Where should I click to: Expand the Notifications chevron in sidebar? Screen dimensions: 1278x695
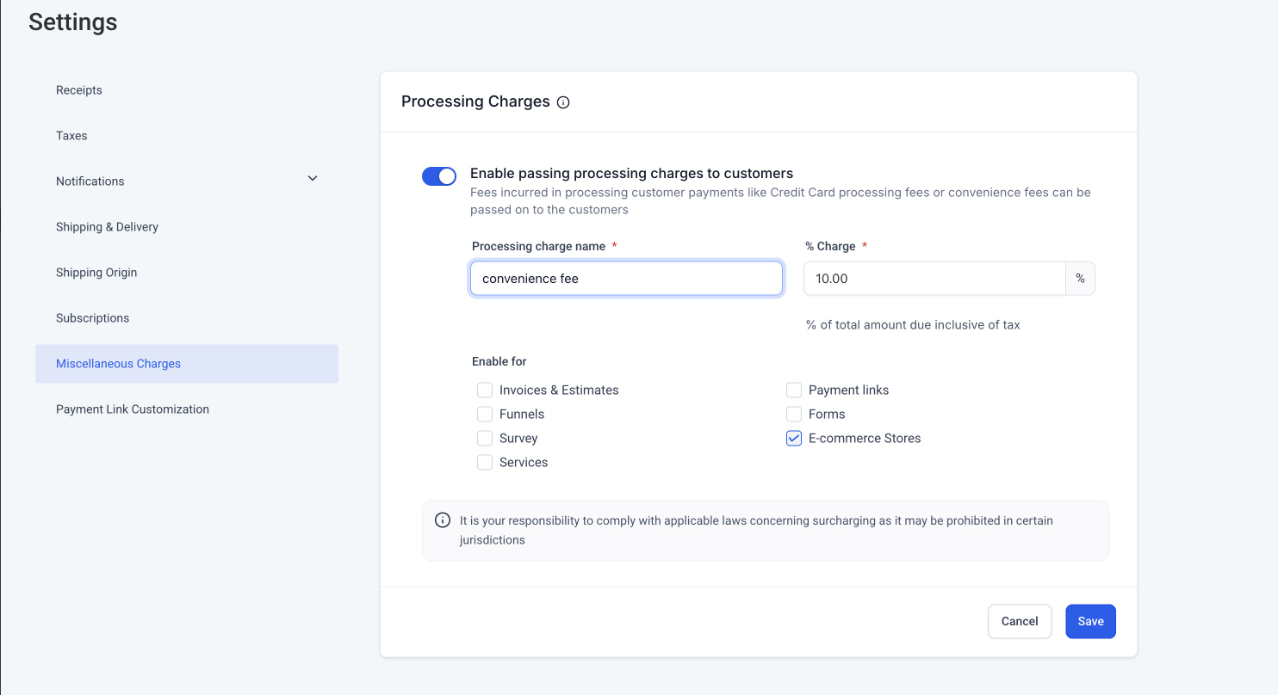point(312,179)
